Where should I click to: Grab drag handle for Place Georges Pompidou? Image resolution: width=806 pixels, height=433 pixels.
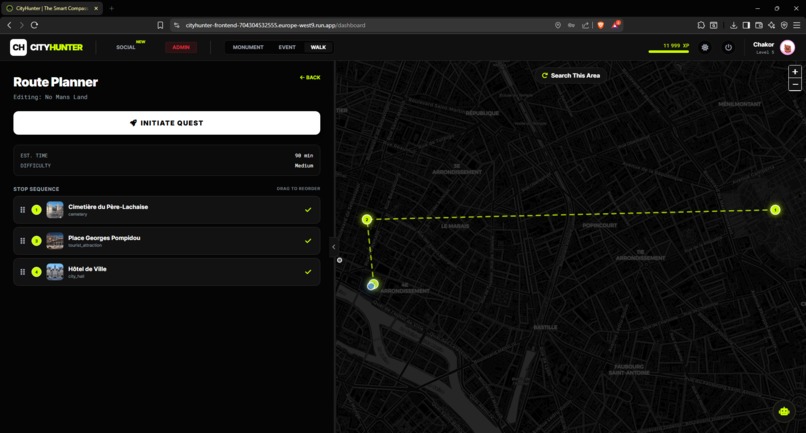tap(23, 241)
